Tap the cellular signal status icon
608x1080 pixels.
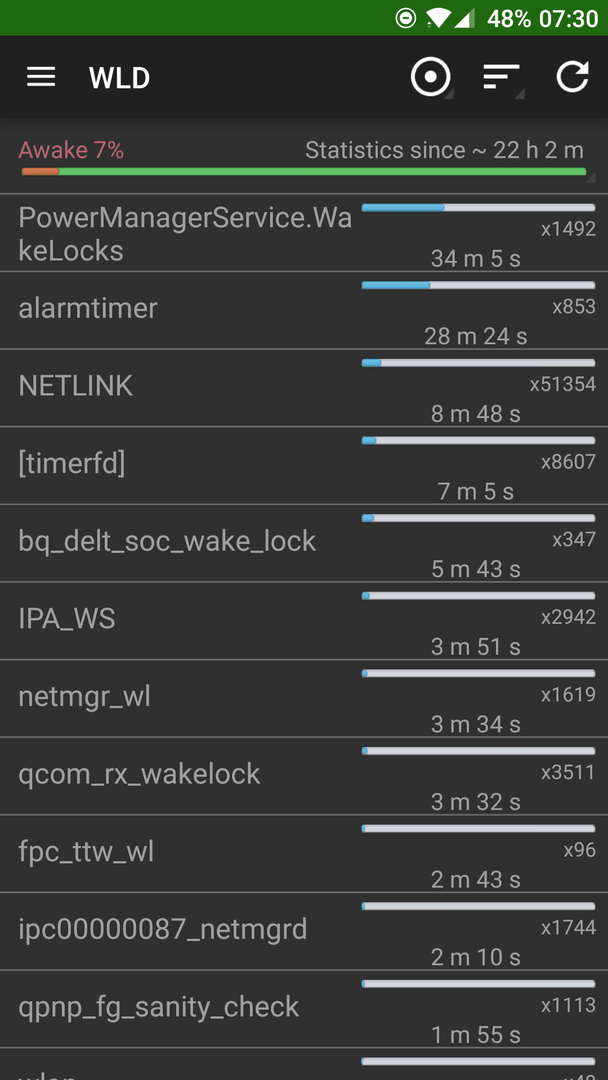[x=464, y=18]
